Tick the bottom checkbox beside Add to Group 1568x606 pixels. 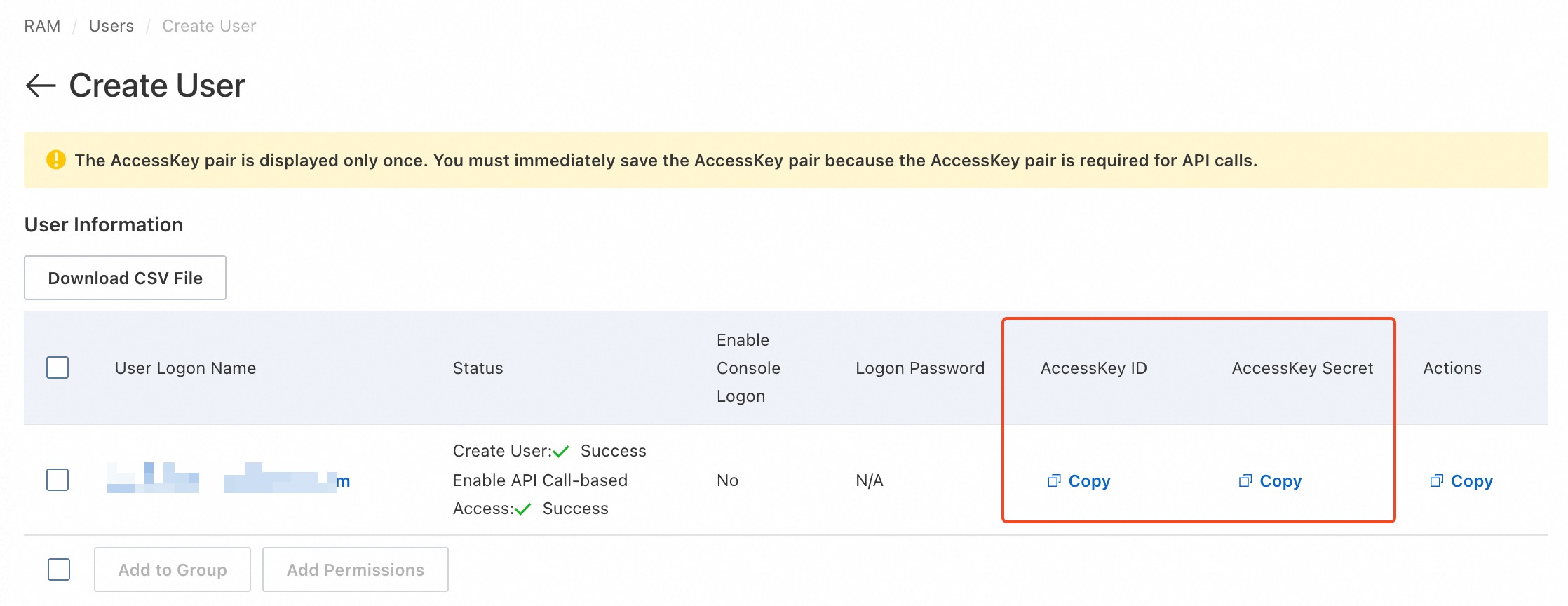pos(59,570)
